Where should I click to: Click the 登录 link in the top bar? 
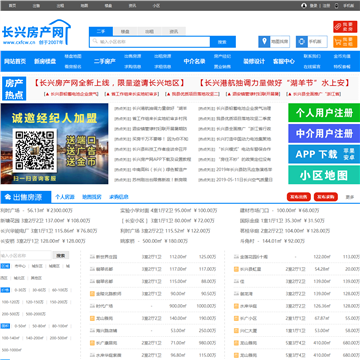(313, 6)
